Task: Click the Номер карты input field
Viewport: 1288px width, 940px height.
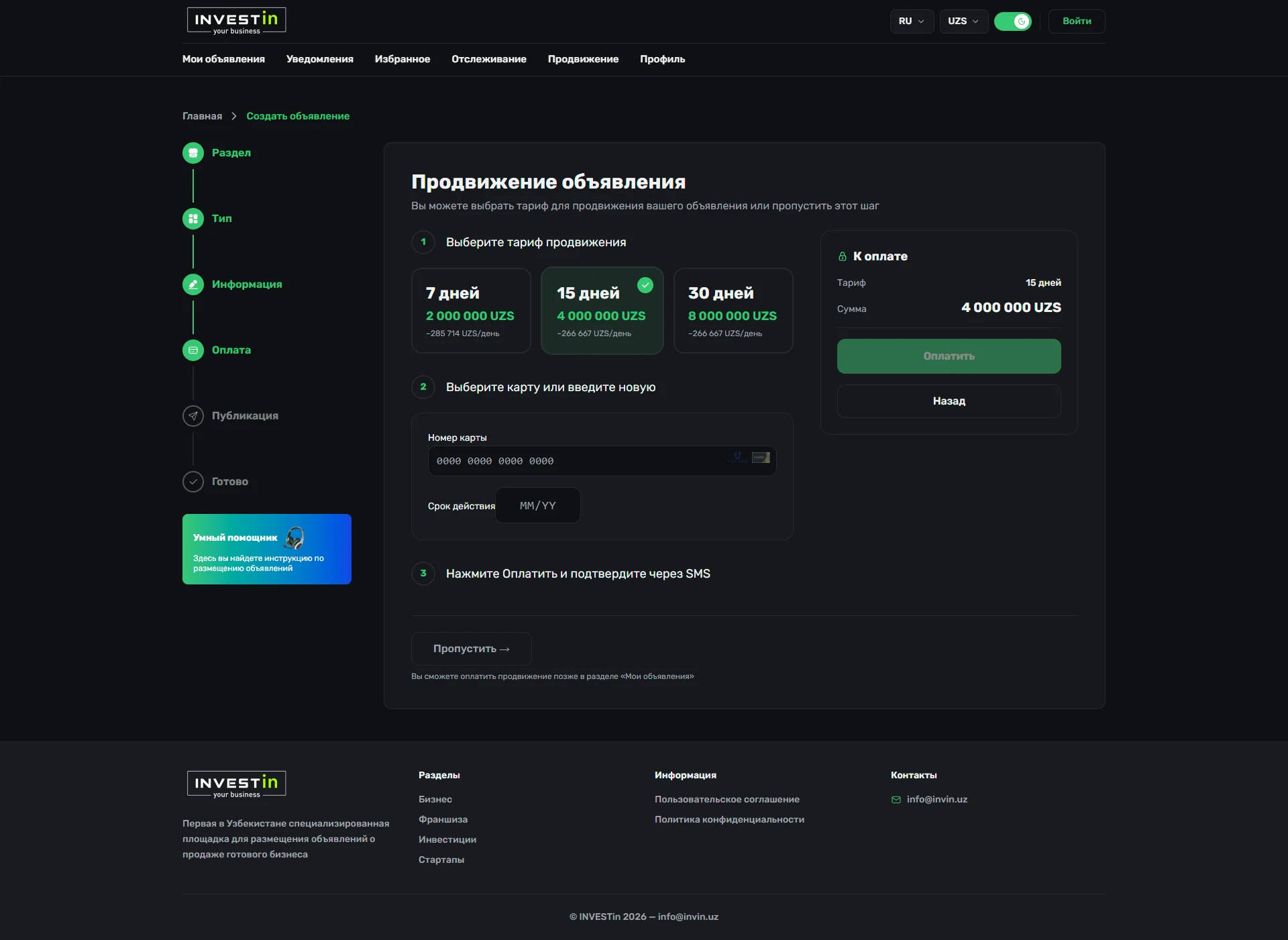Action: [x=602, y=461]
